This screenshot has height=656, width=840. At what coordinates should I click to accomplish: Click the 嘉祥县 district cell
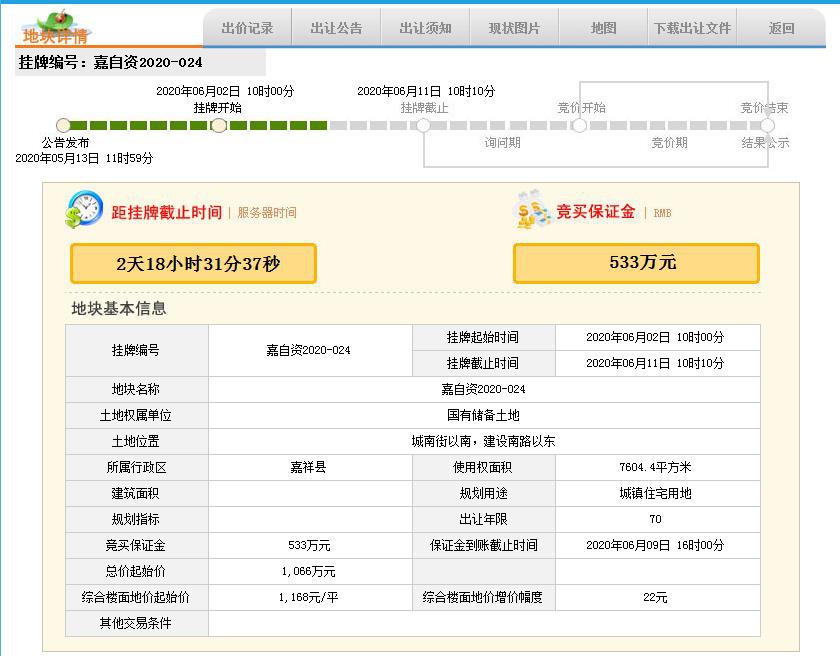pyautogui.click(x=310, y=468)
